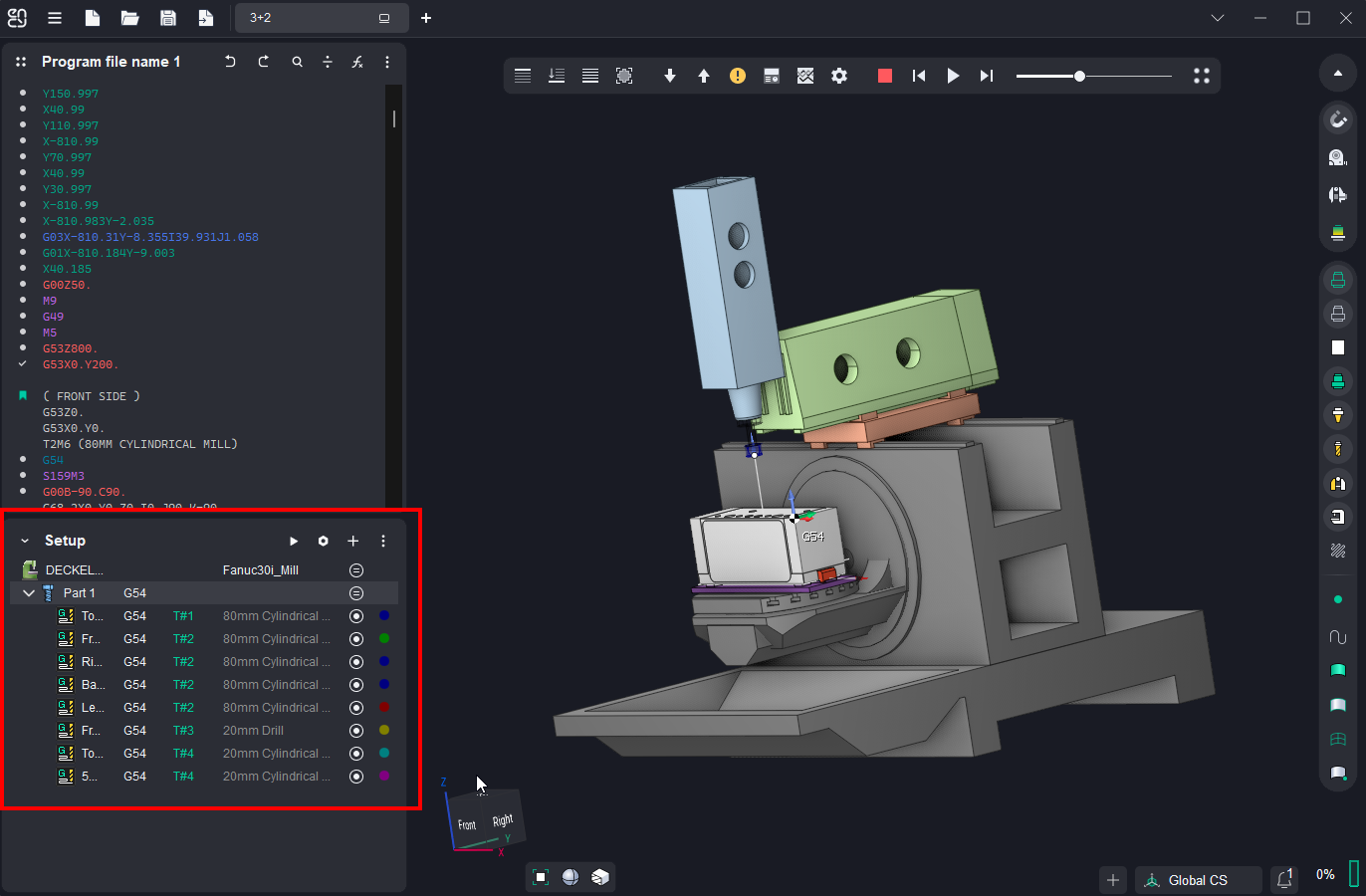Collapse the Setup panel with its chevron
The image size is (1366, 896).
(x=25, y=541)
